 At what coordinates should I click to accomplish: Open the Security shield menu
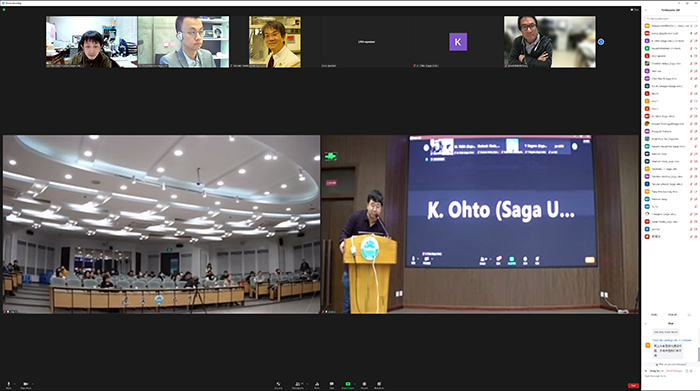click(278, 384)
